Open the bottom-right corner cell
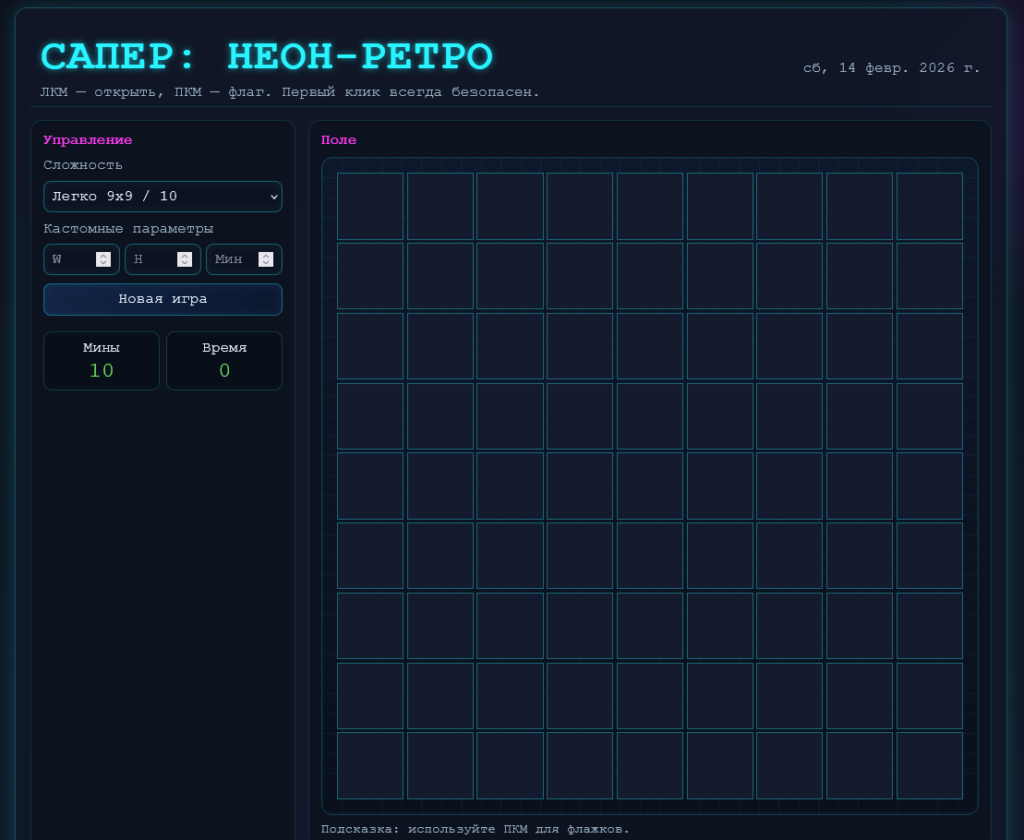The image size is (1024, 840). (929, 765)
